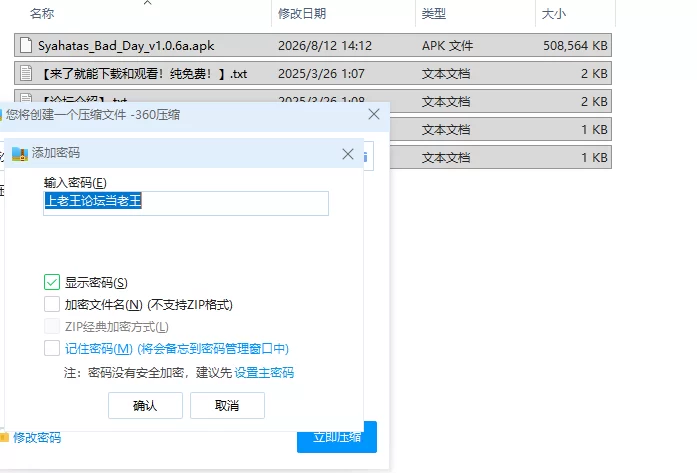The height and width of the screenshot is (473, 697).
Task: Cancel with 取消 button
Action: click(x=228, y=405)
